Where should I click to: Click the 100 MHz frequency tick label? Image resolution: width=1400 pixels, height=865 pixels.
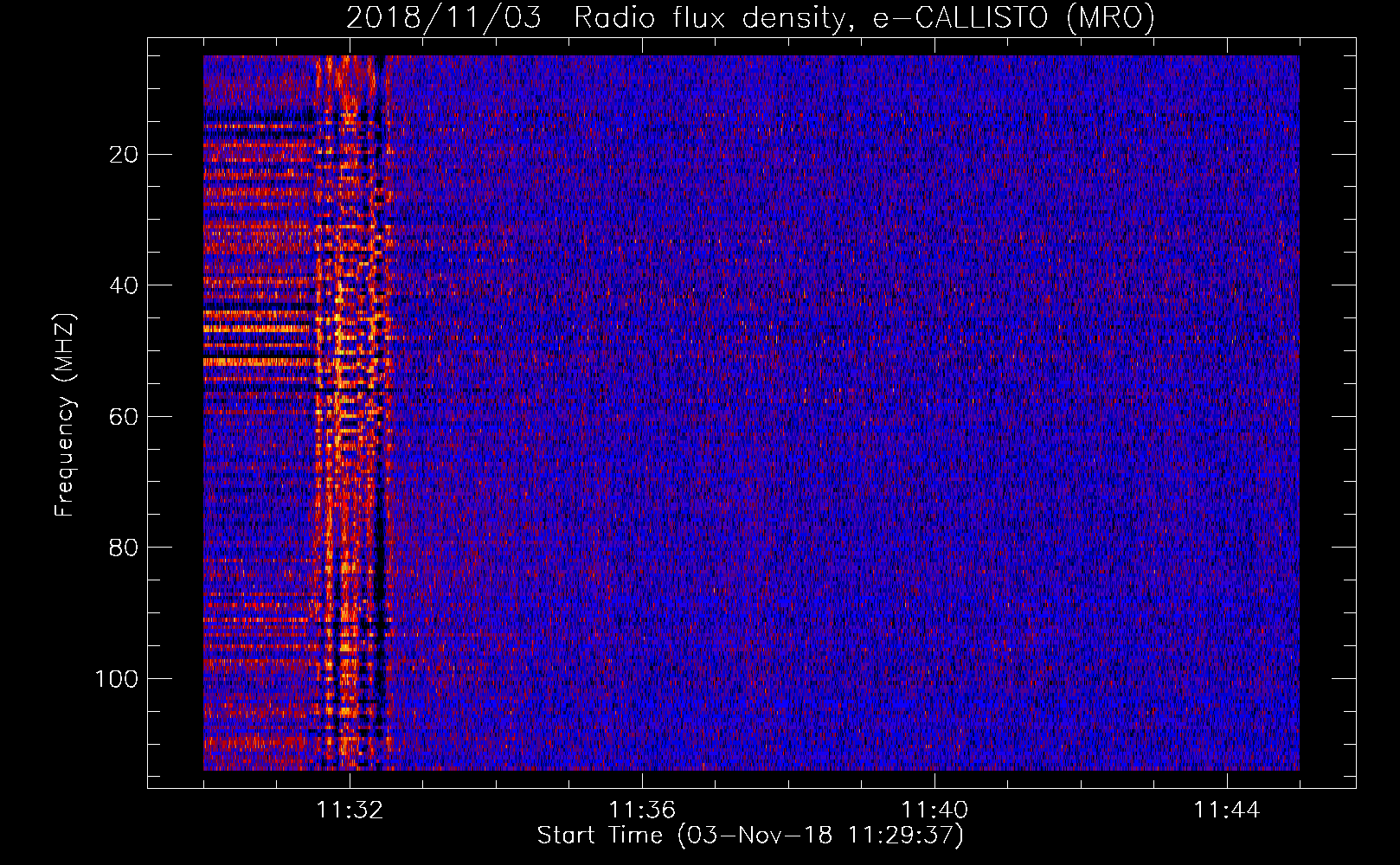(117, 679)
